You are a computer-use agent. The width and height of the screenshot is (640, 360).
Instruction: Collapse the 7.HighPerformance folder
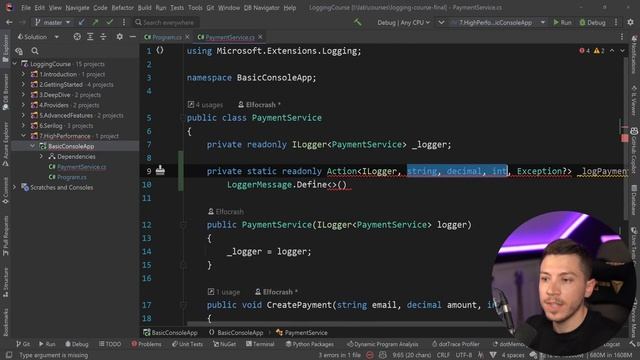coord(23,136)
